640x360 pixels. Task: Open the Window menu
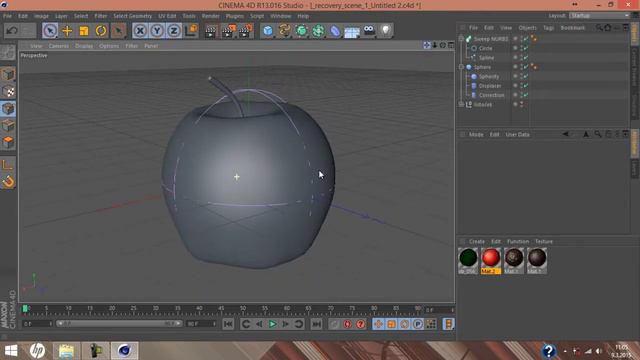click(x=281, y=16)
